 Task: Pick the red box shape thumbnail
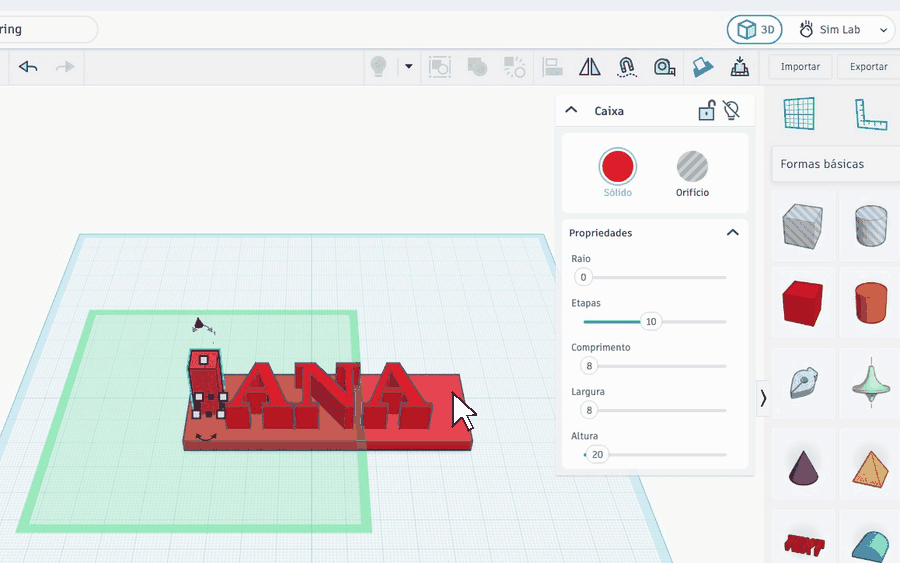click(802, 302)
